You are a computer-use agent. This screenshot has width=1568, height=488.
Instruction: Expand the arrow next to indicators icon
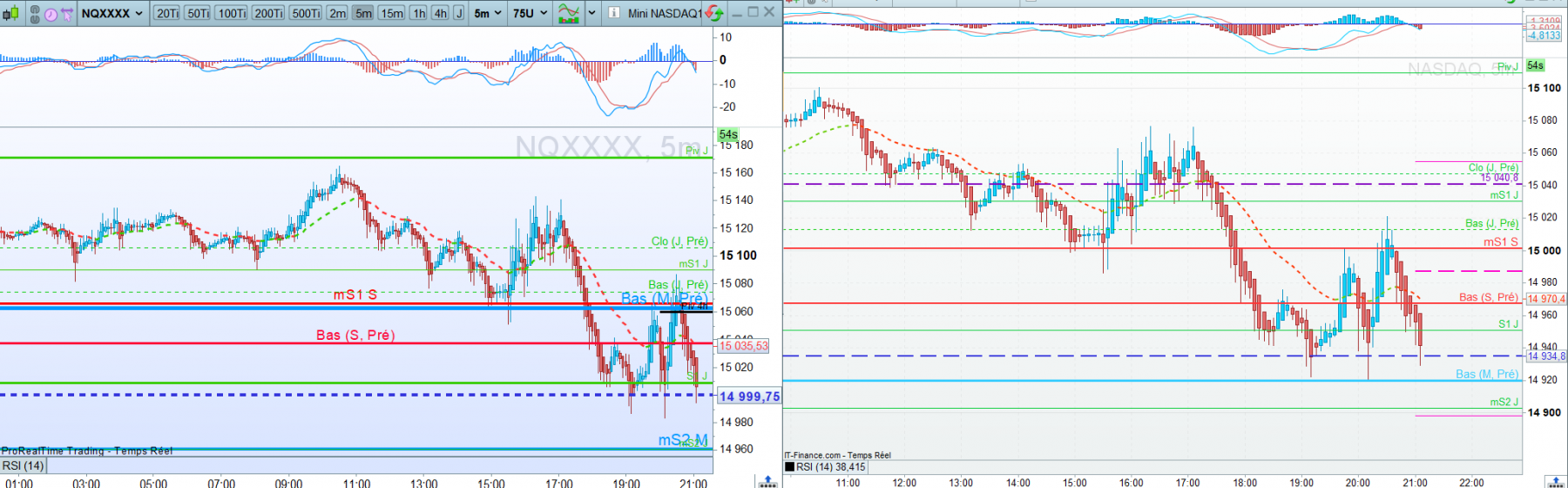(x=592, y=13)
